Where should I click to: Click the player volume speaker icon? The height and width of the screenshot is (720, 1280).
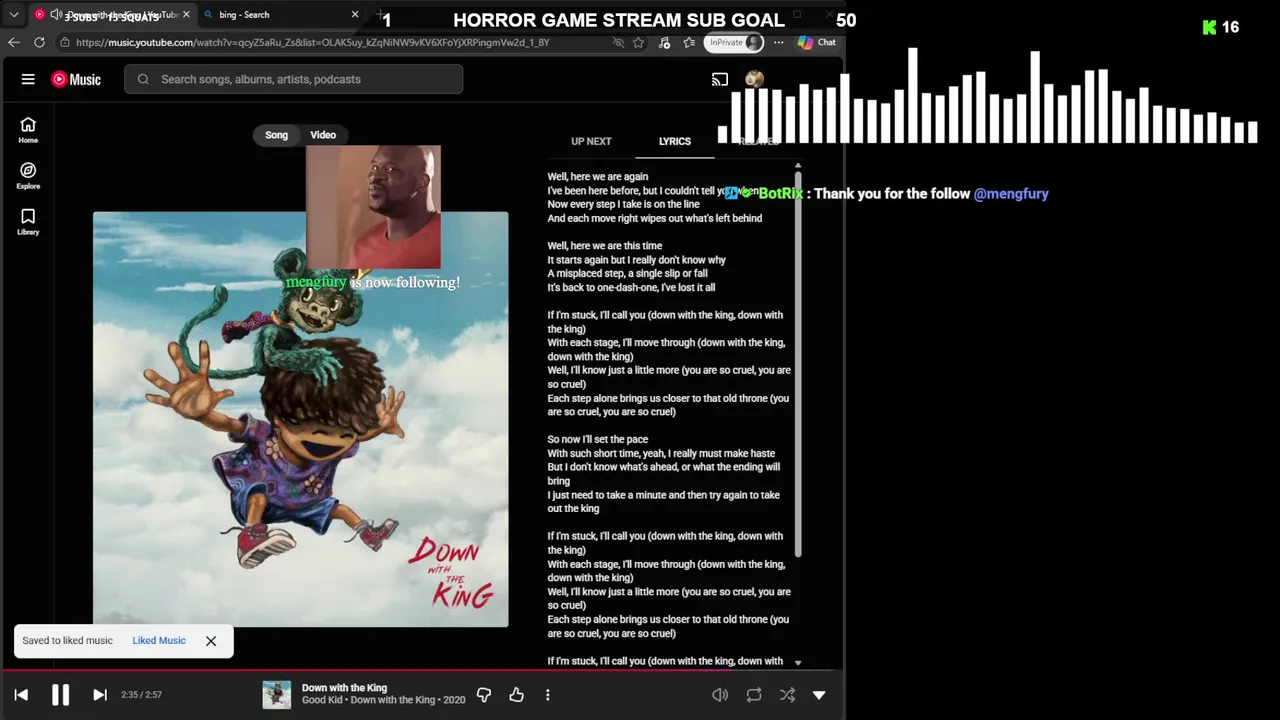[x=720, y=695]
